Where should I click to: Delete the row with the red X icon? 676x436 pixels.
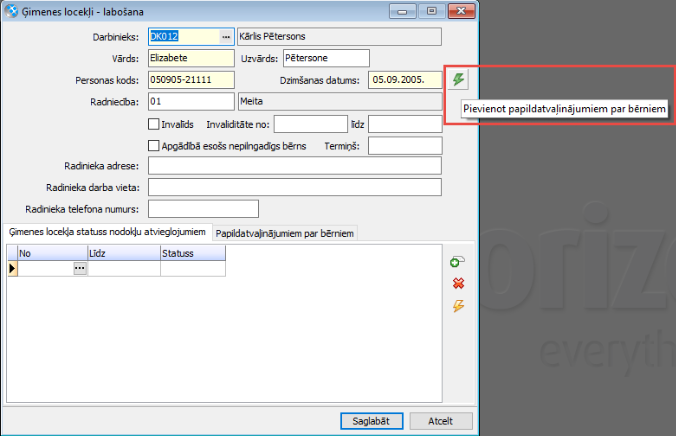tap(458, 283)
